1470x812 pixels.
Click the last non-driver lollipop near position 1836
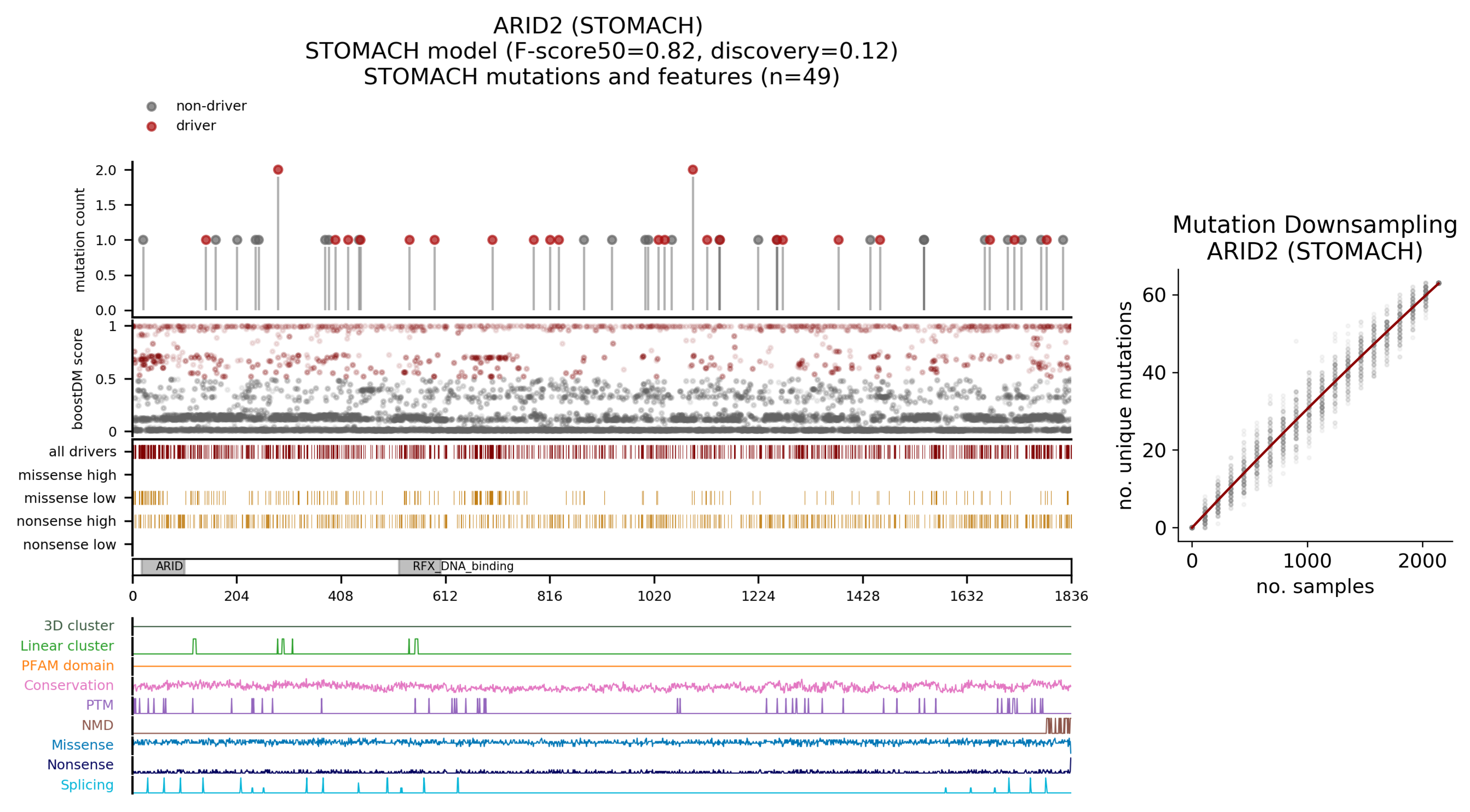tap(1063, 240)
